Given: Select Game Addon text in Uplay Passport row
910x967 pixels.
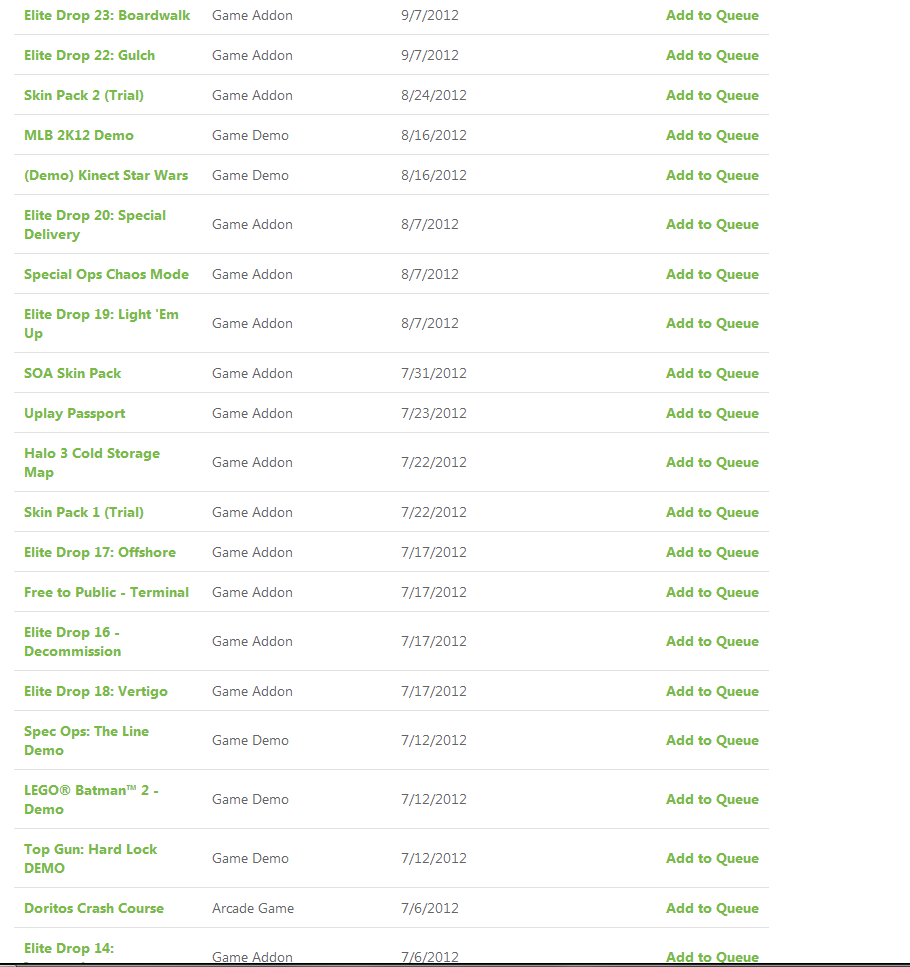Looking at the screenshot, I should 252,414.
